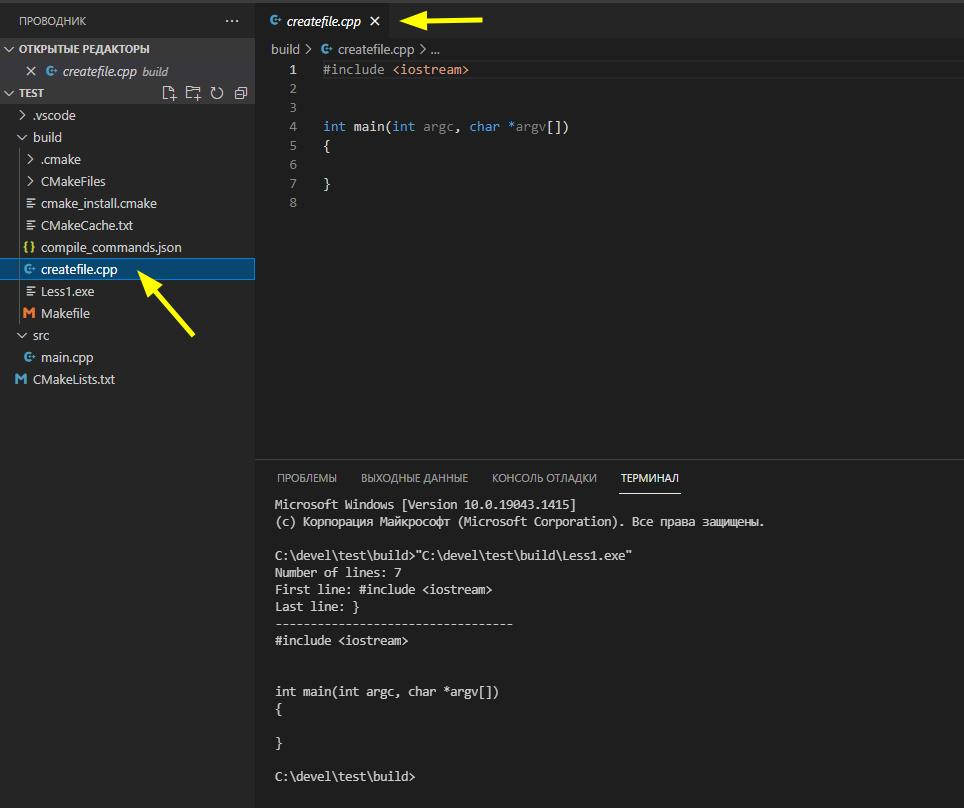The height and width of the screenshot is (808, 964).
Task: Expand the CMakeFiles folder
Action: coord(72,181)
